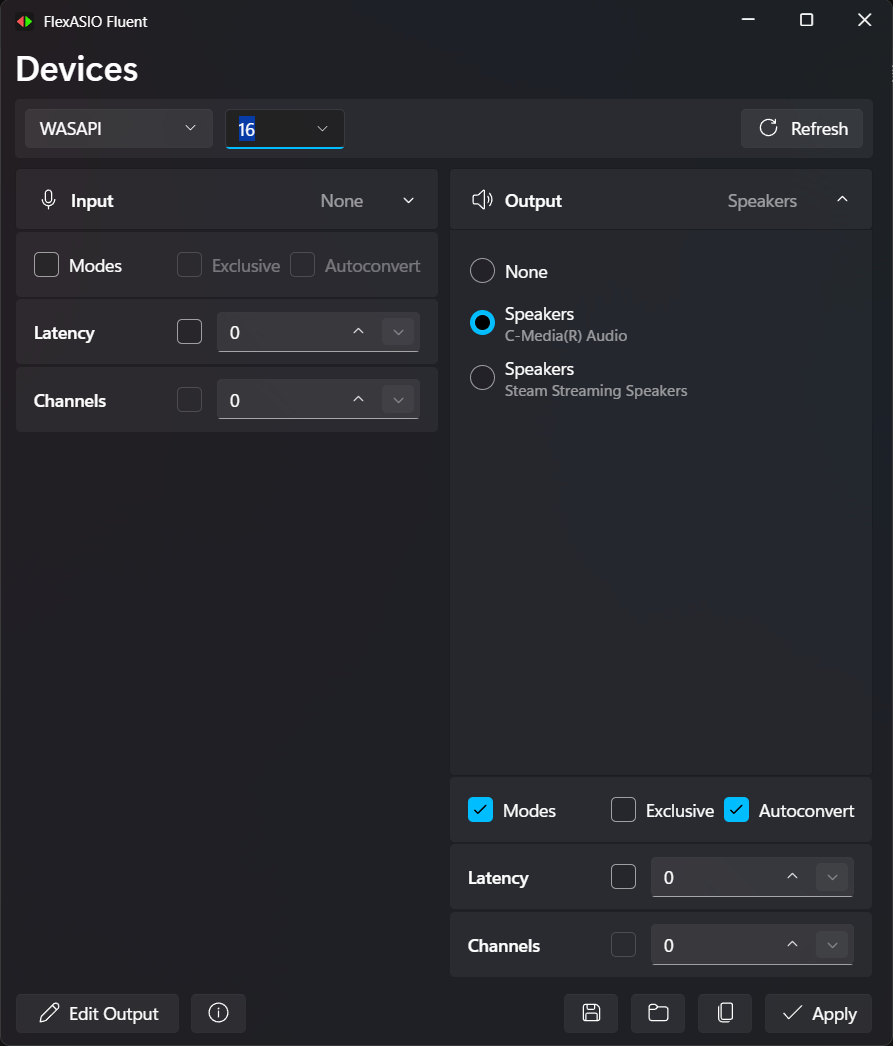Check the Output Exclusive checkbox
The width and height of the screenshot is (893, 1046).
[x=623, y=810]
